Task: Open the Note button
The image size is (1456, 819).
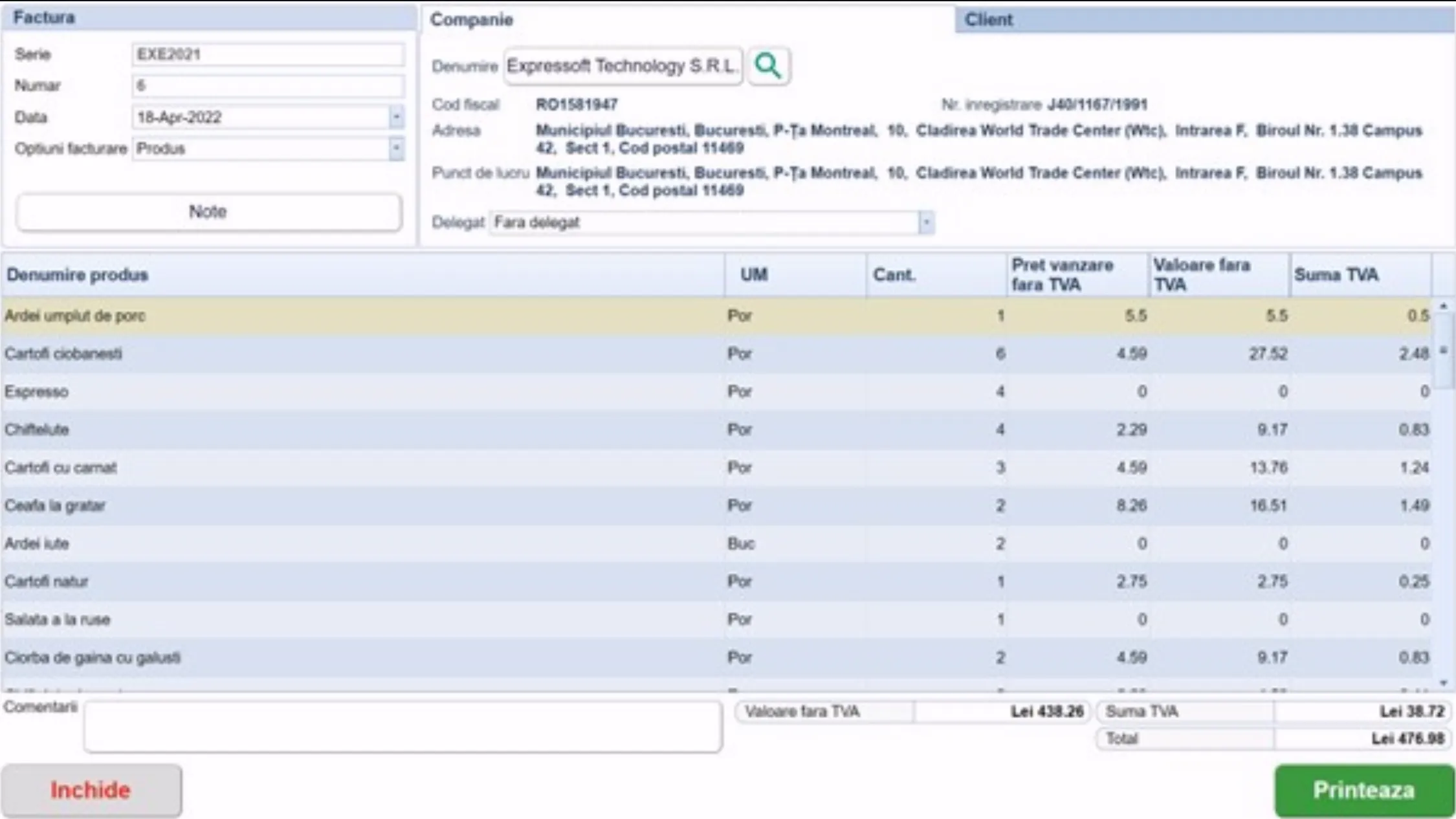Action: coord(208,212)
